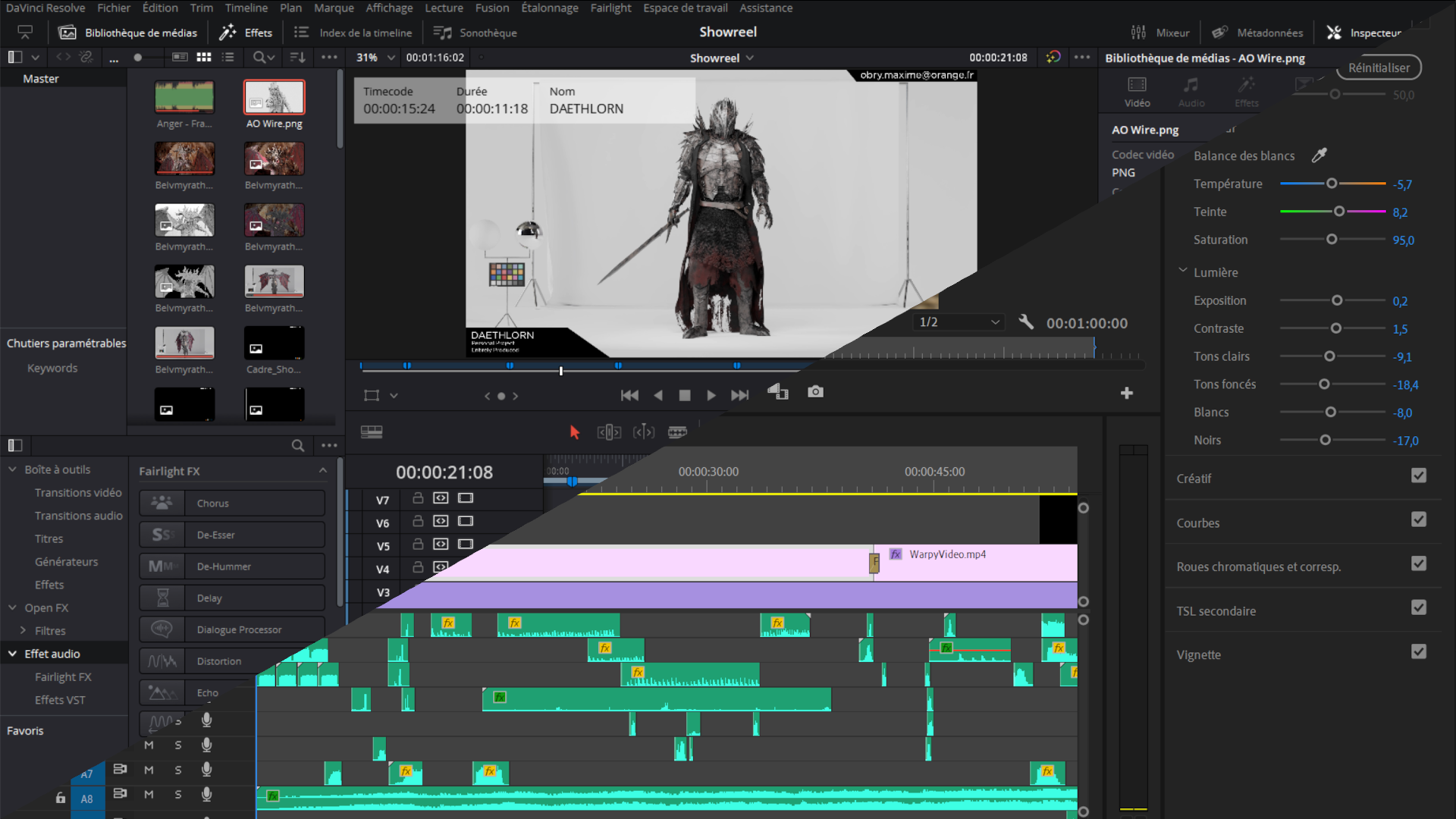Switch media pool to metadata view
Image resolution: width=1456 pixels, height=819 pixels.
click(x=179, y=57)
